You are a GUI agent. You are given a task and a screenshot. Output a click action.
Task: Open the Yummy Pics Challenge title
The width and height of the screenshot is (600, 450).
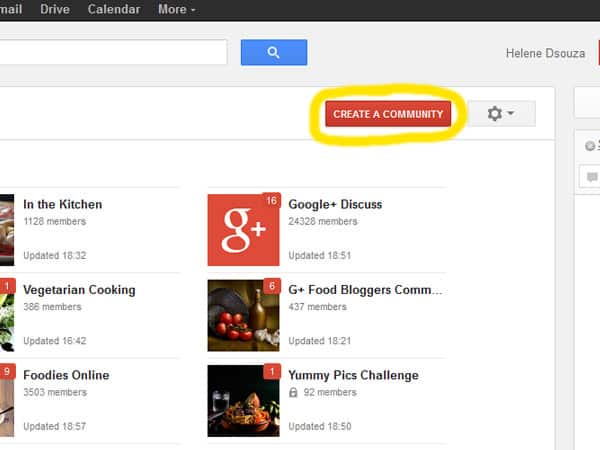353,375
